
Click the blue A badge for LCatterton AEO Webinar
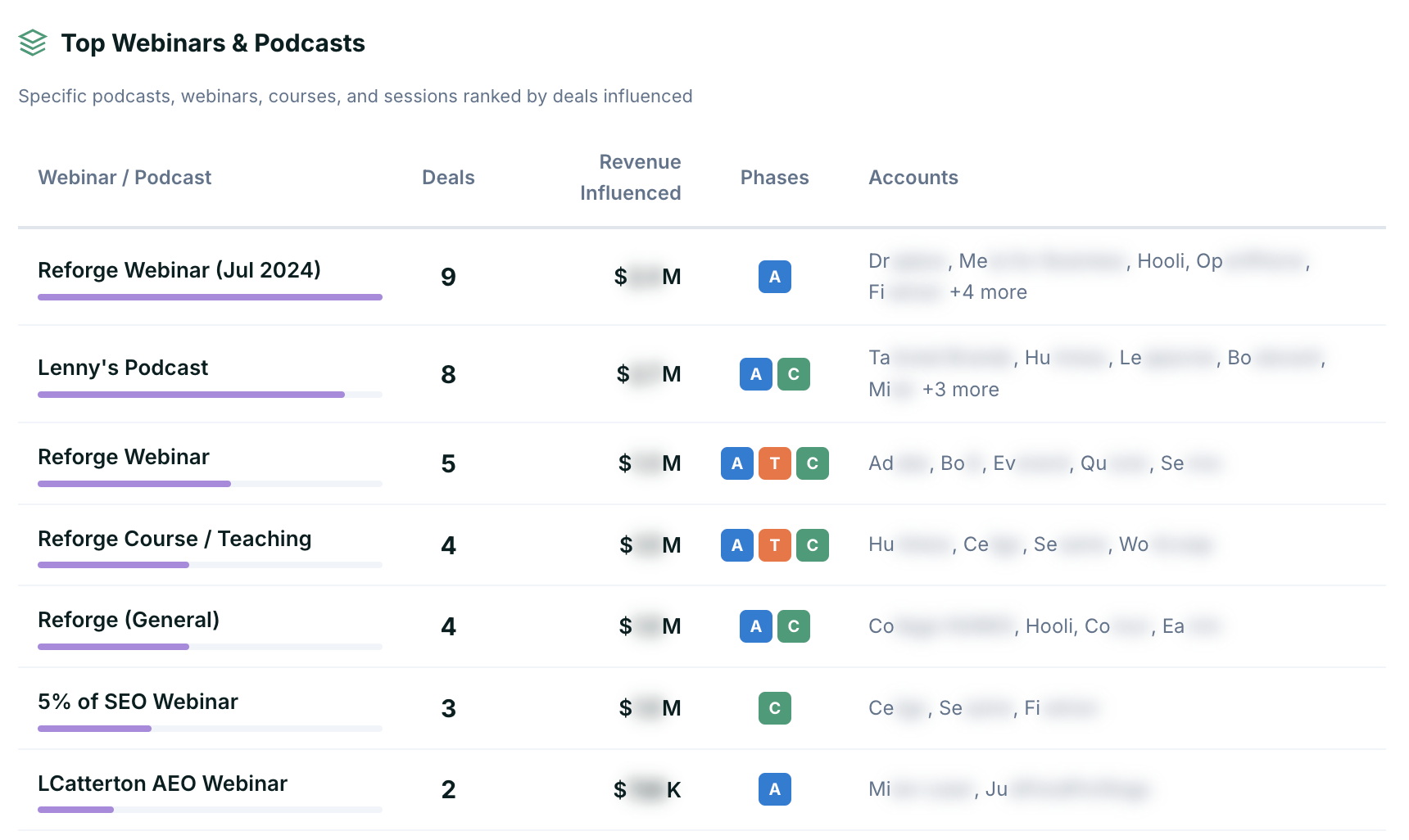[x=774, y=789]
